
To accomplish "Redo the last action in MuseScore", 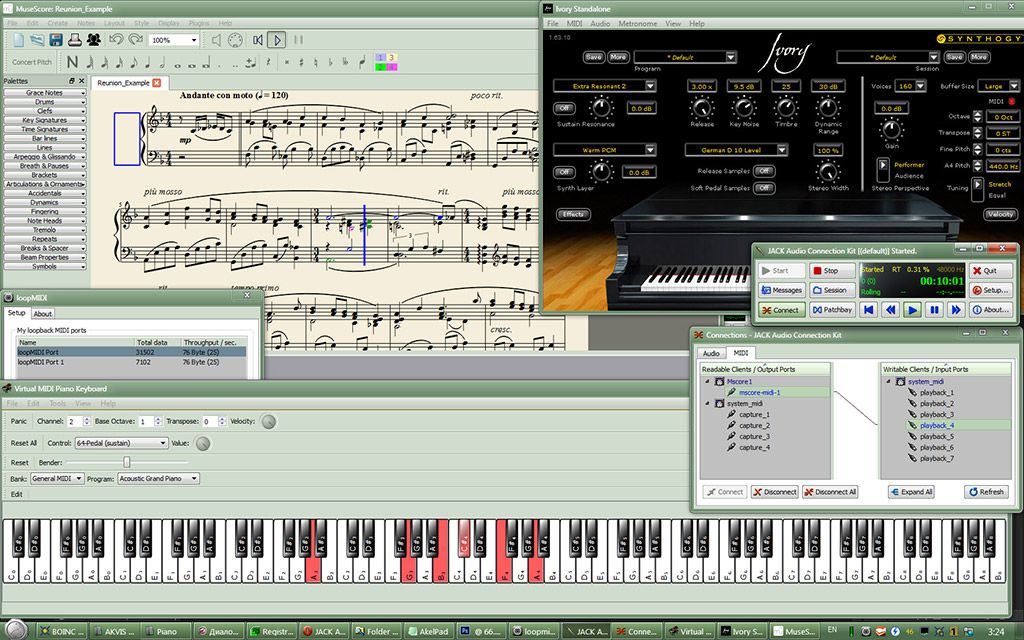I will pyautogui.click(x=135, y=40).
